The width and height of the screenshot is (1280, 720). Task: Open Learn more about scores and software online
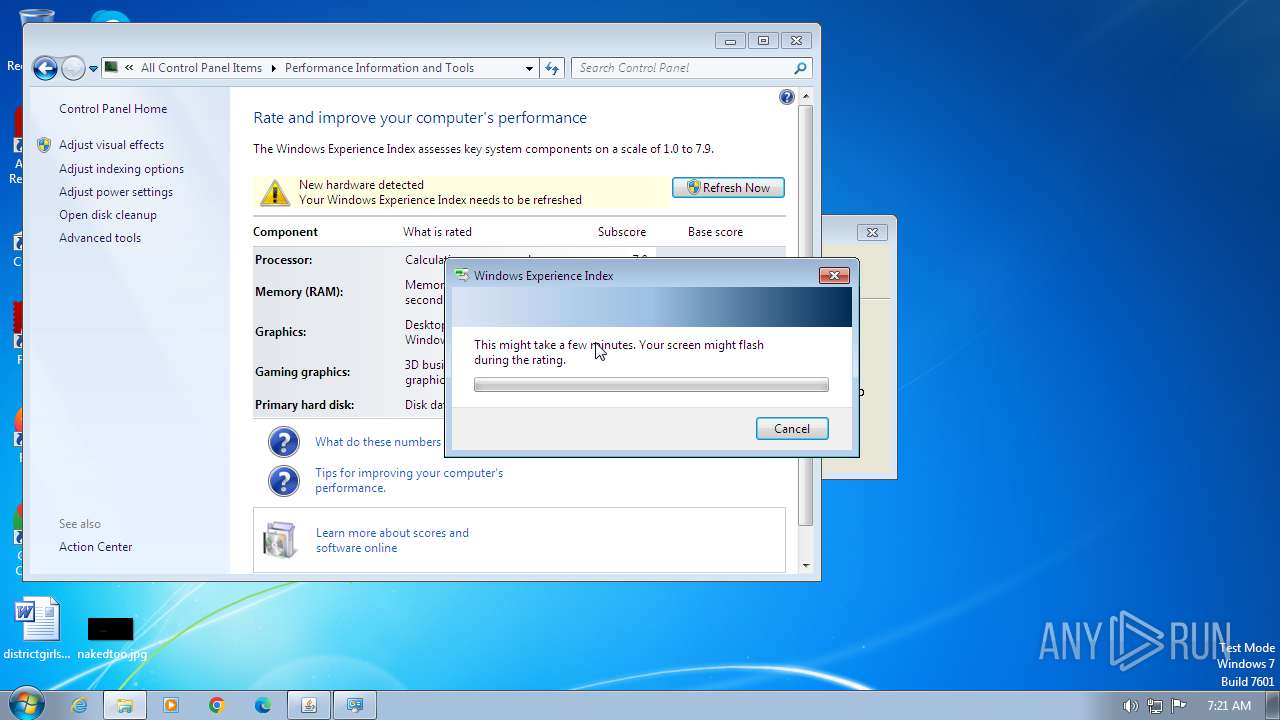pos(392,541)
